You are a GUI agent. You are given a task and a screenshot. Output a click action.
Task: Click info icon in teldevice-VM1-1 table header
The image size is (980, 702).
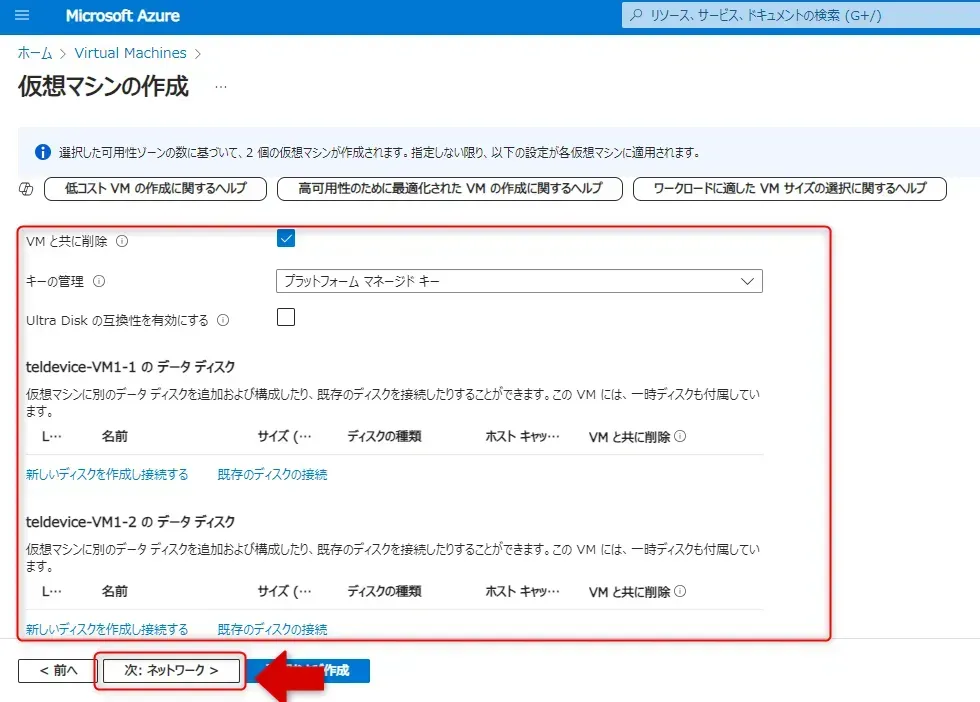680,437
